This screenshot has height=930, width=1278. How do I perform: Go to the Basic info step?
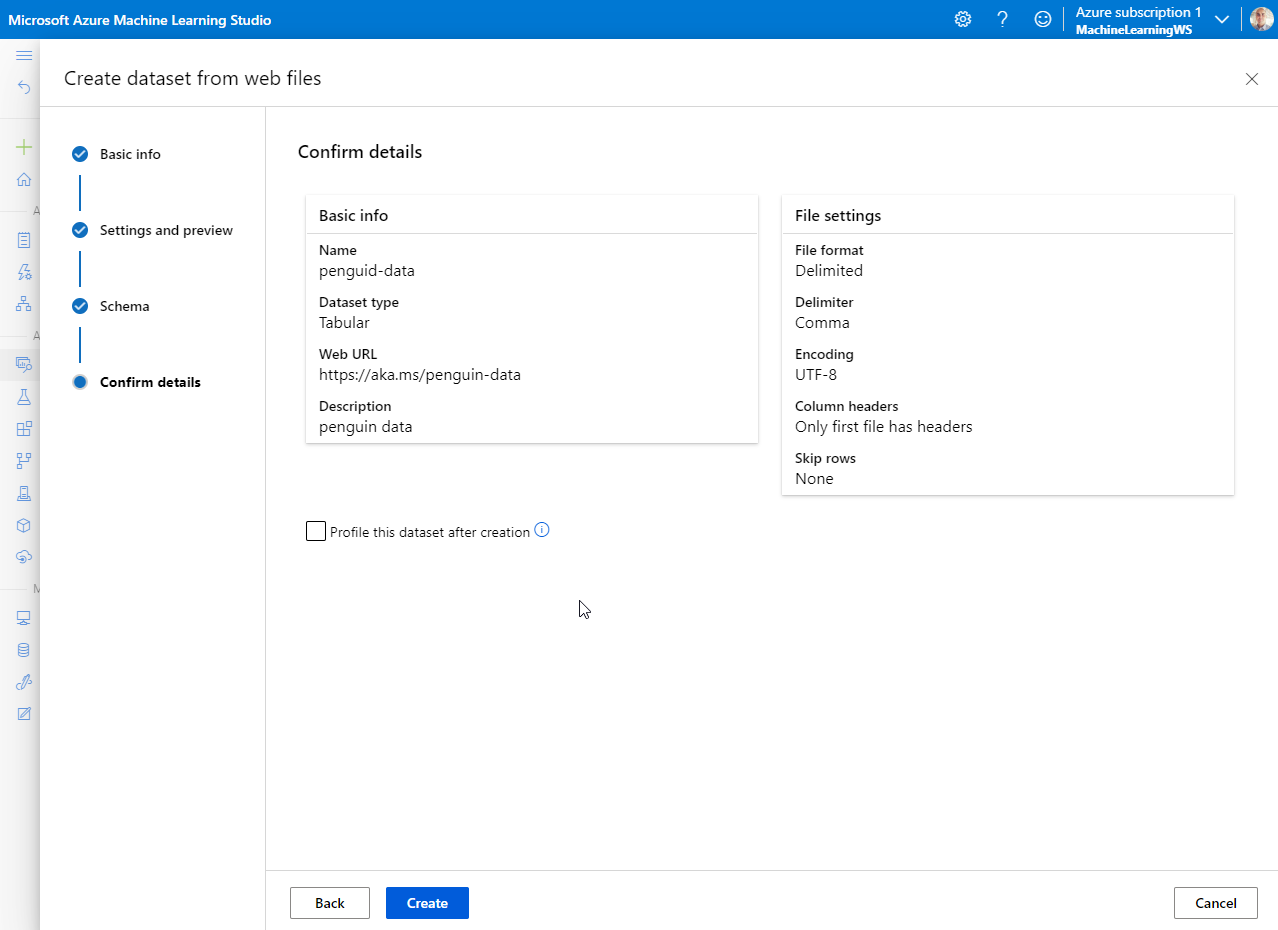tap(130, 154)
